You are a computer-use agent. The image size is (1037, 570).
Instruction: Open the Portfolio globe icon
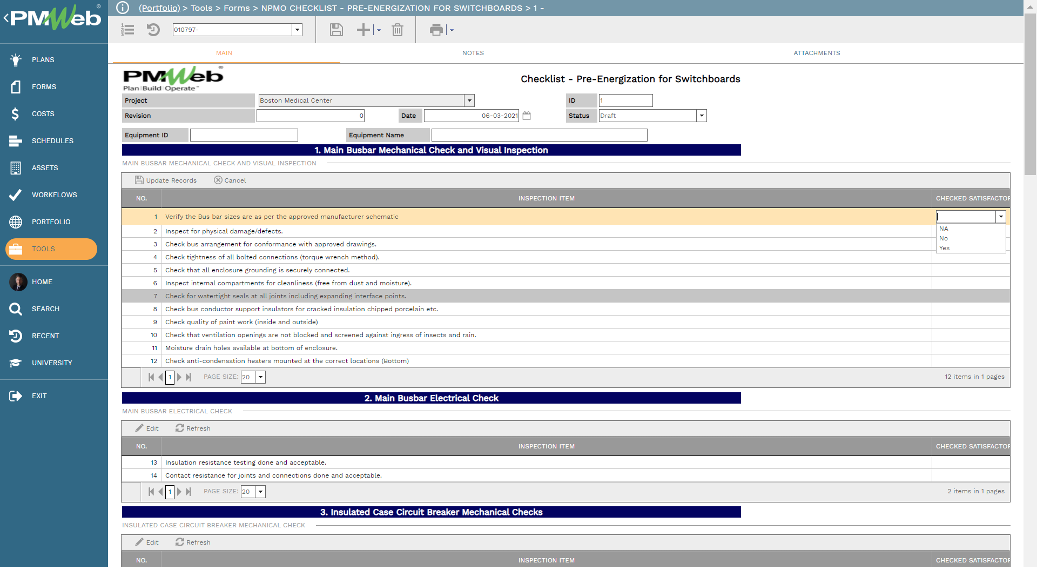point(16,222)
